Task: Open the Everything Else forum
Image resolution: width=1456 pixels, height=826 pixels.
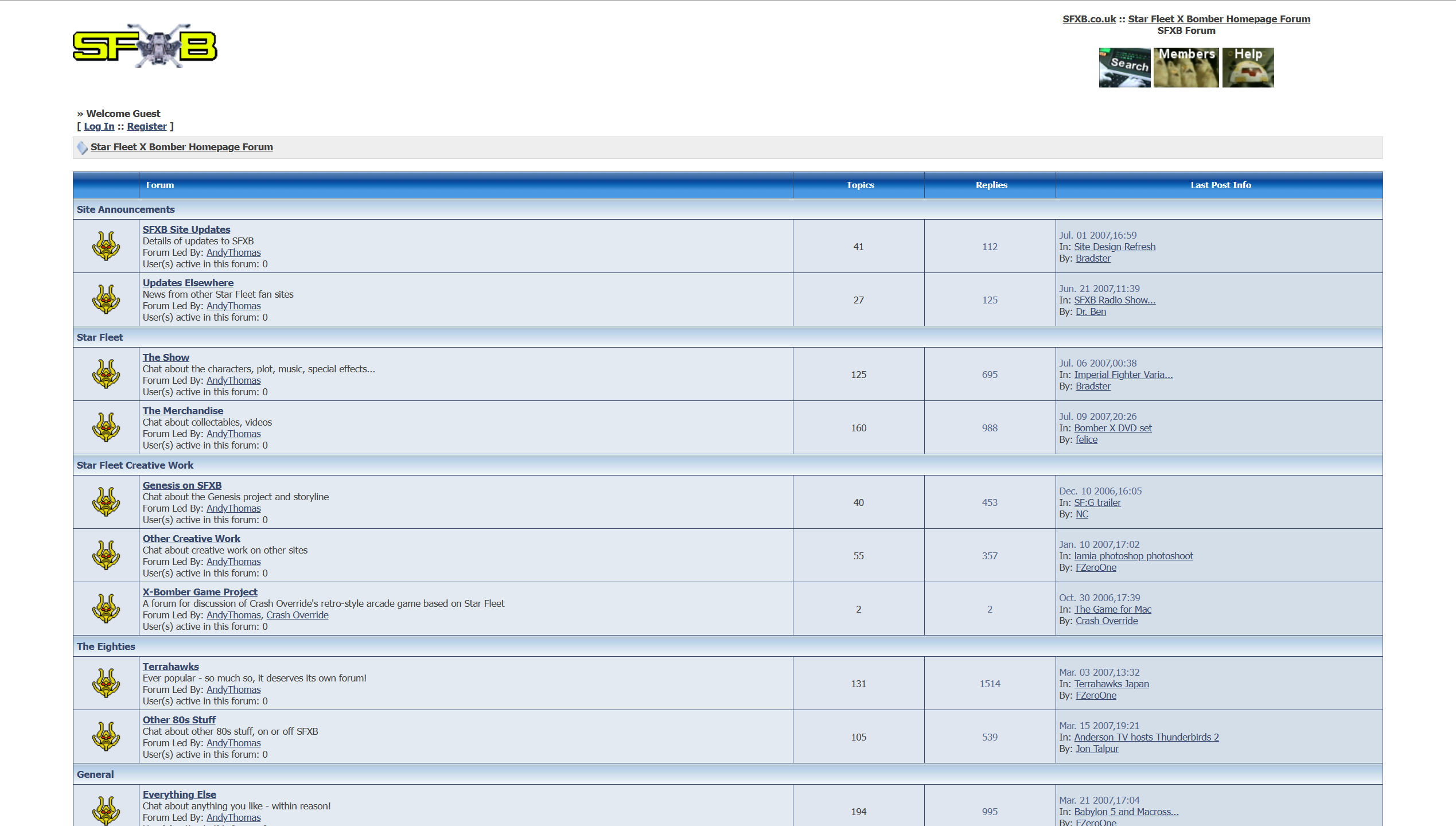Action: (180, 794)
